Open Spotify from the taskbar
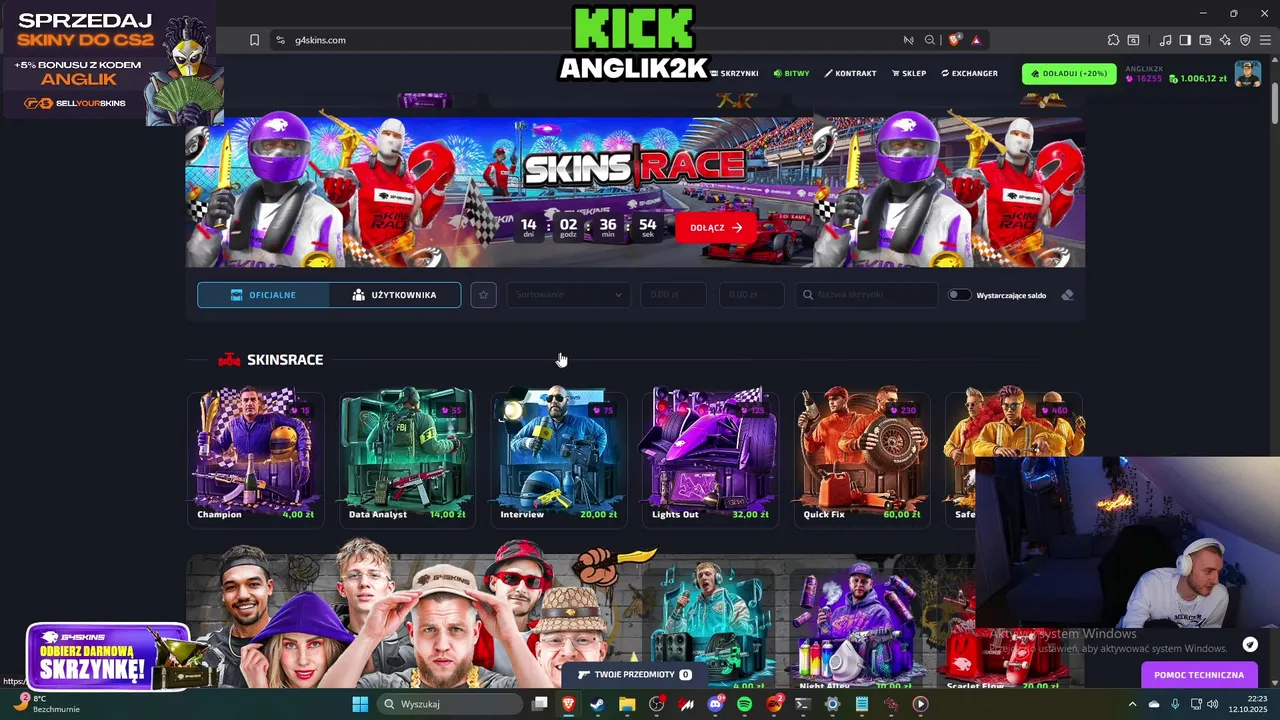Screen dimensions: 1280x720 (x=744, y=704)
